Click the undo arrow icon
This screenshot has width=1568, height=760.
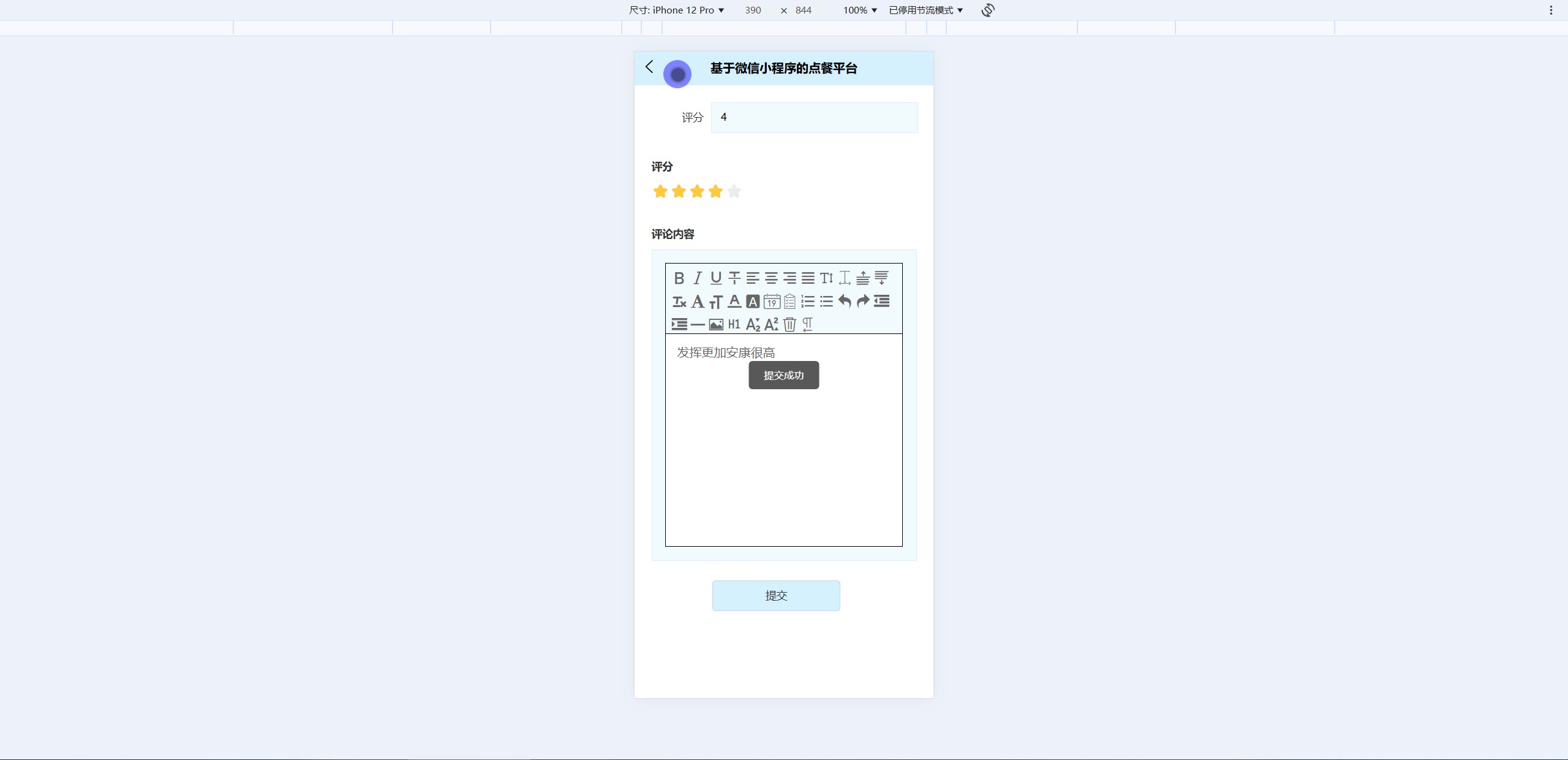845,301
